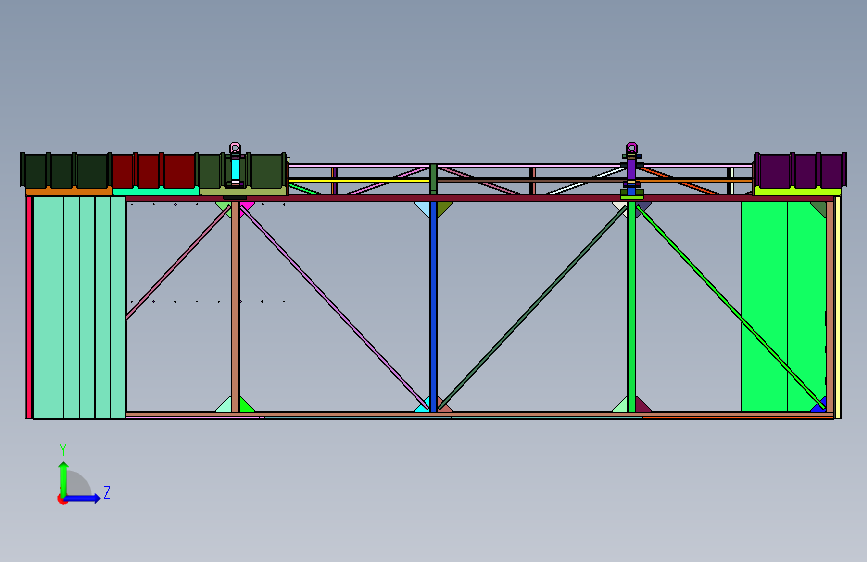
Task: Select the dark green diagonal brace
Action: point(534,307)
